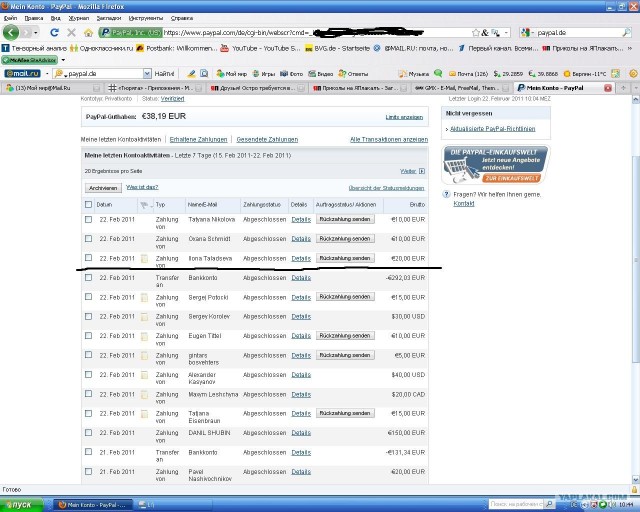The image size is (640, 512).
Task: Open Почта (126) mail indicator
Action: click(468, 73)
